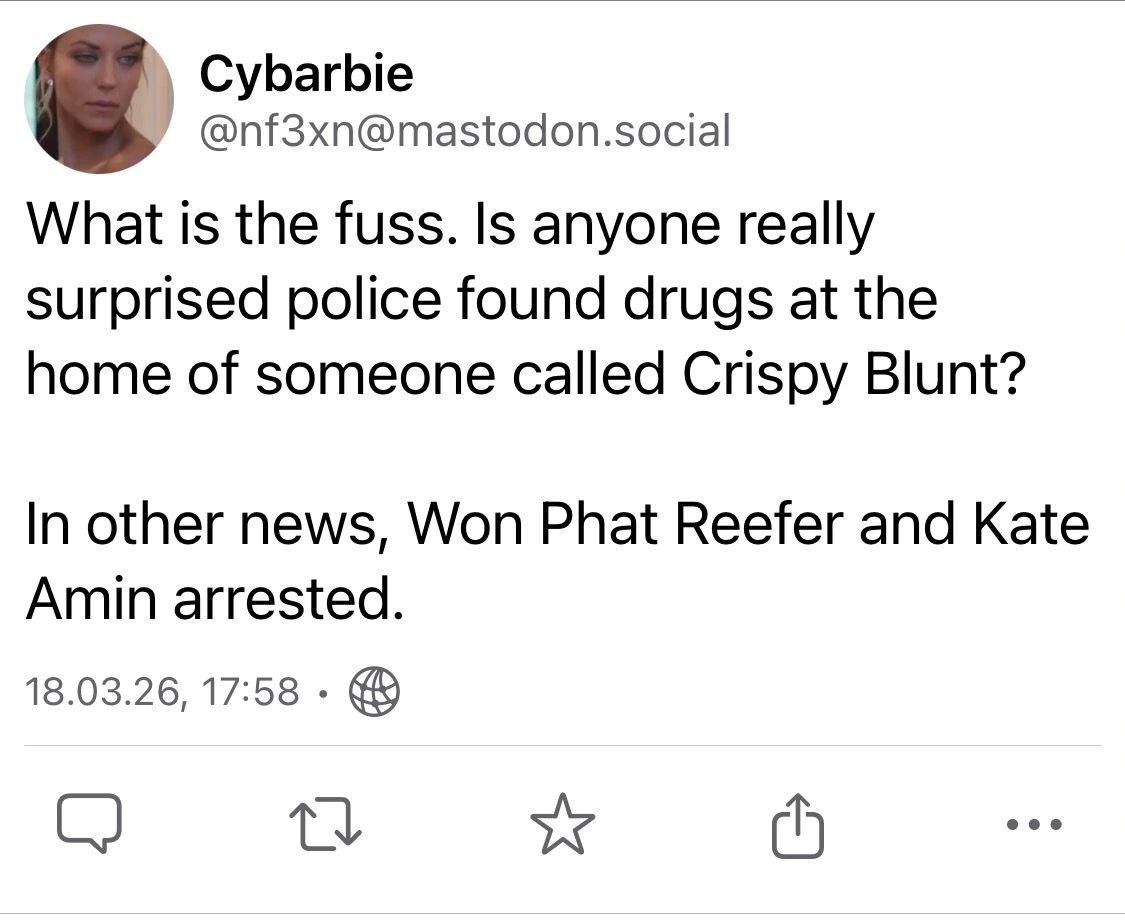Tap the globe public visibility icon
The height and width of the screenshot is (922, 1125).
374,691
